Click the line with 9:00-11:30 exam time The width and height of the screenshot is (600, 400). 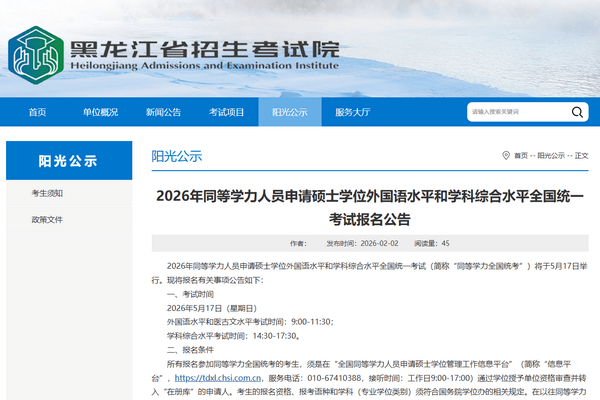click(x=250, y=322)
